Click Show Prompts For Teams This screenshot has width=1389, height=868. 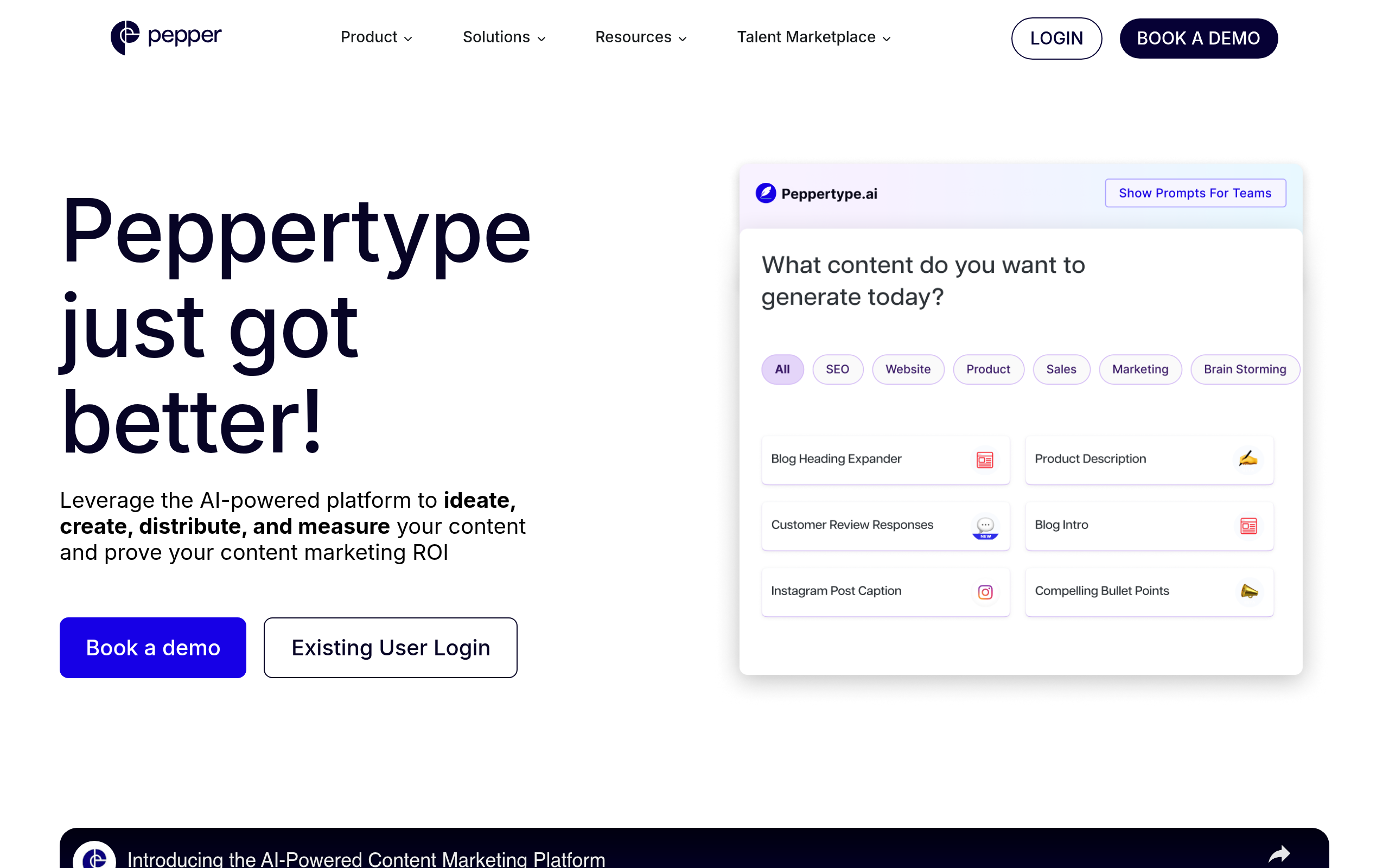click(x=1195, y=193)
